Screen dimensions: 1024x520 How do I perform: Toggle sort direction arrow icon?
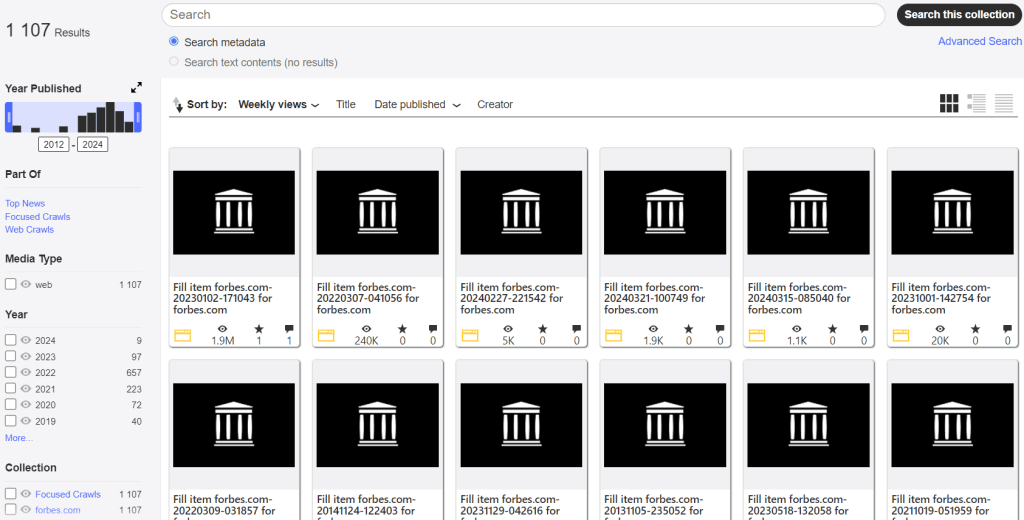click(x=178, y=104)
